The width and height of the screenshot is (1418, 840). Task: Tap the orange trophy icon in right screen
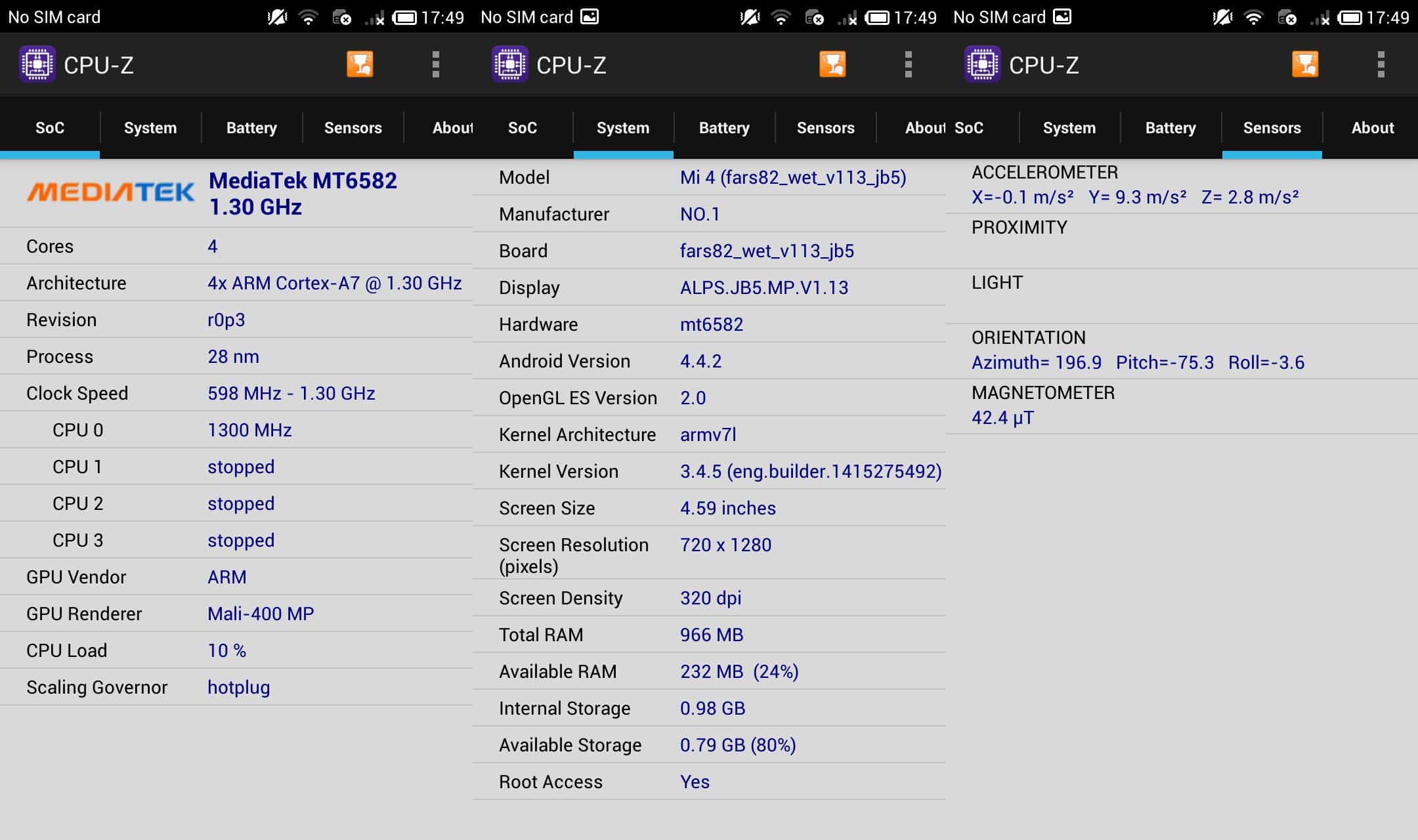[1305, 64]
